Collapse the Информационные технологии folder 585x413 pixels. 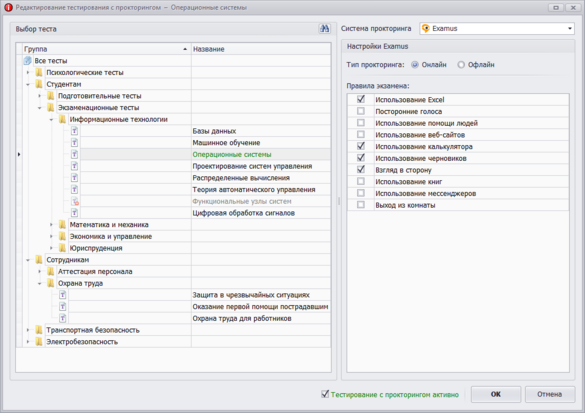(x=51, y=119)
